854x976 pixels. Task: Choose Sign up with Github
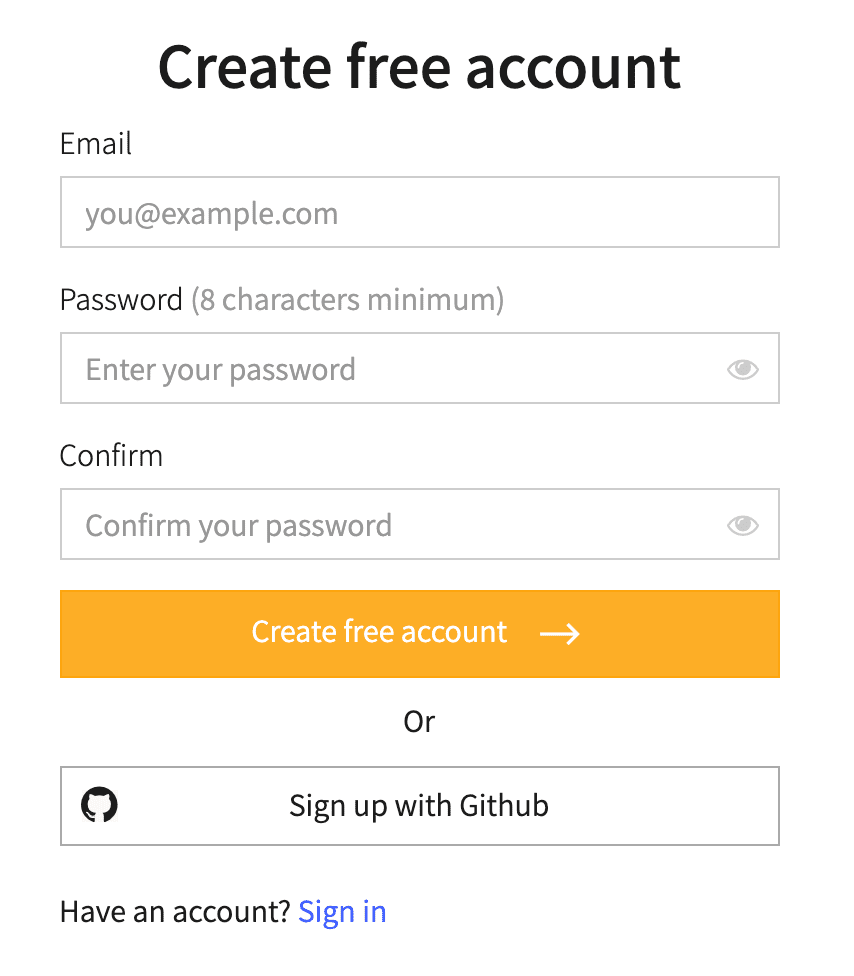(420, 806)
